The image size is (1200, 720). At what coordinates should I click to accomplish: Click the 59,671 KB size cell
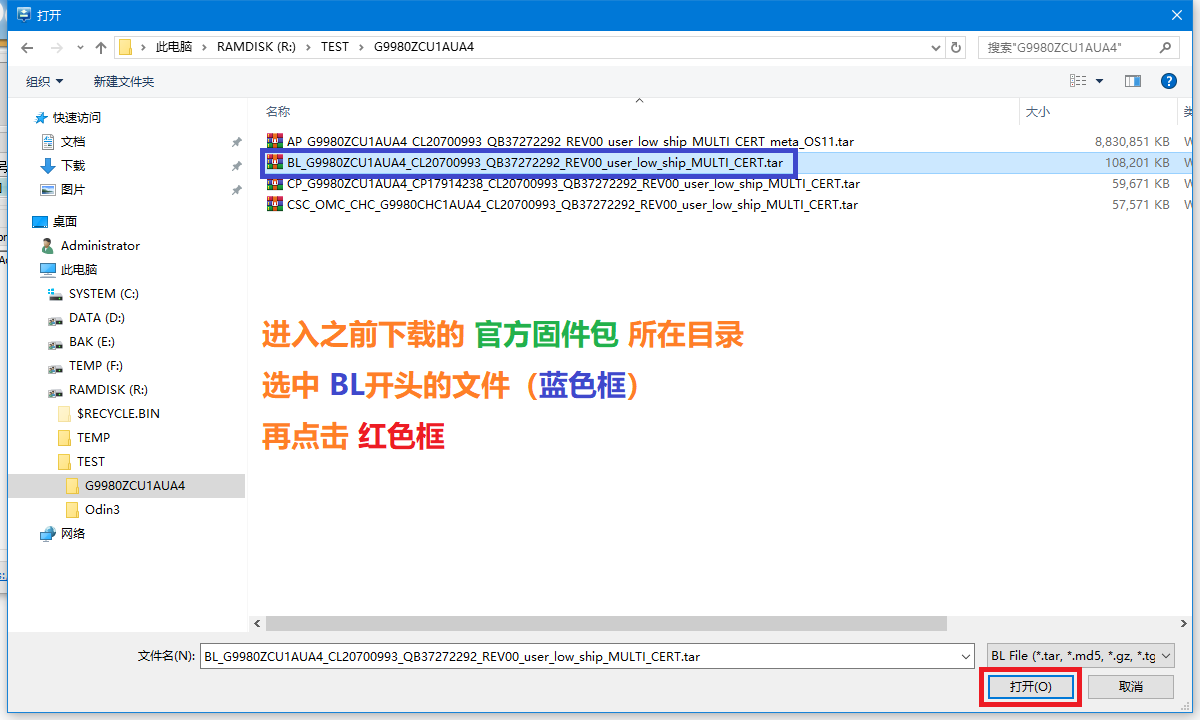1141,183
